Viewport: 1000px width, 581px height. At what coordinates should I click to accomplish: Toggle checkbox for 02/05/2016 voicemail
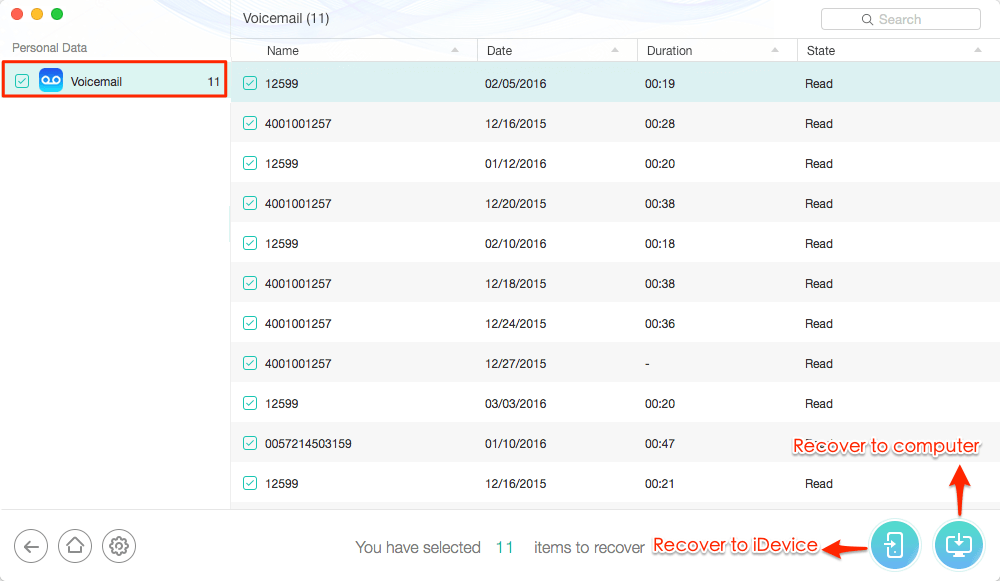[x=250, y=83]
